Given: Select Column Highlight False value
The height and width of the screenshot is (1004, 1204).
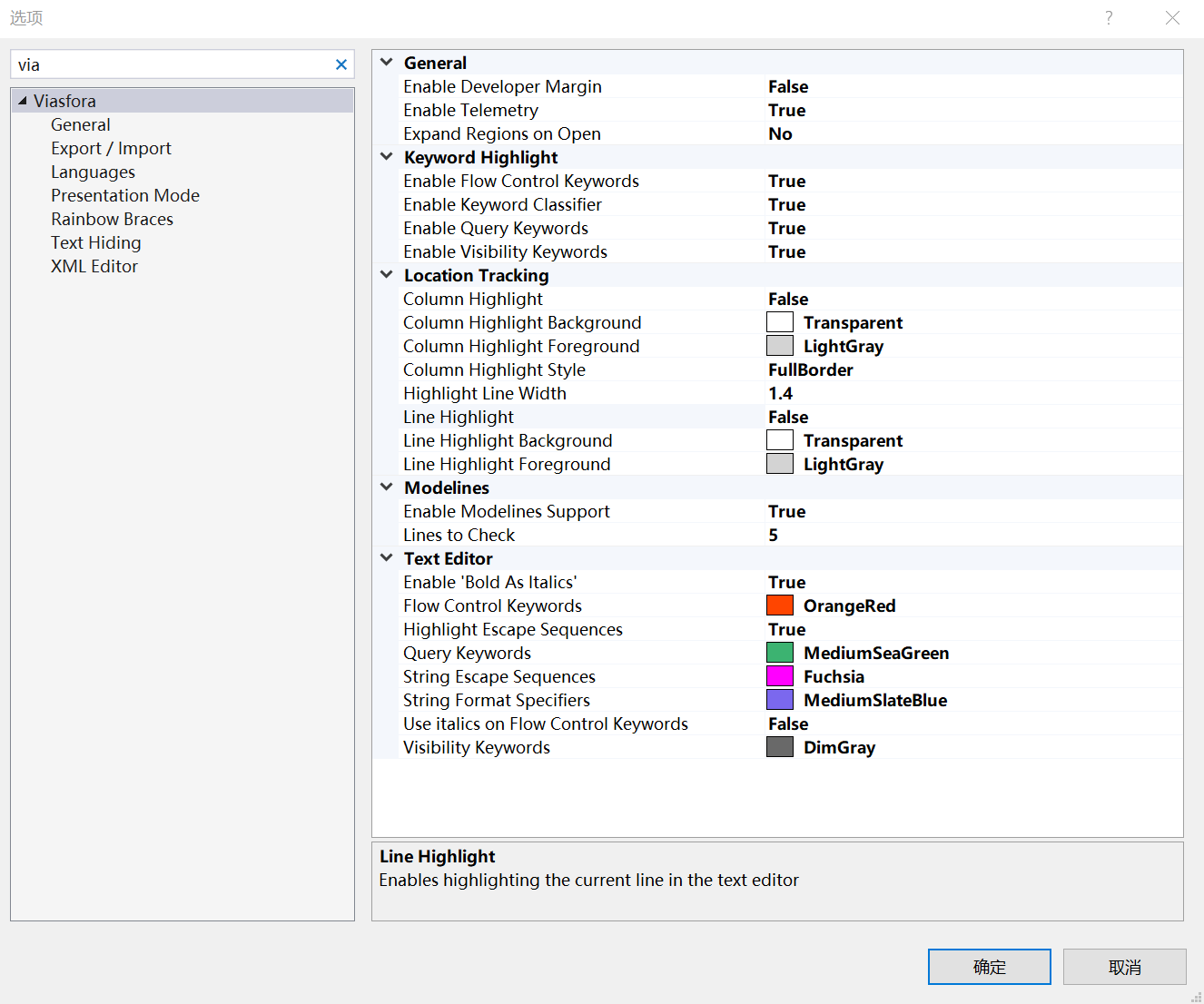Looking at the screenshot, I should [x=788, y=299].
